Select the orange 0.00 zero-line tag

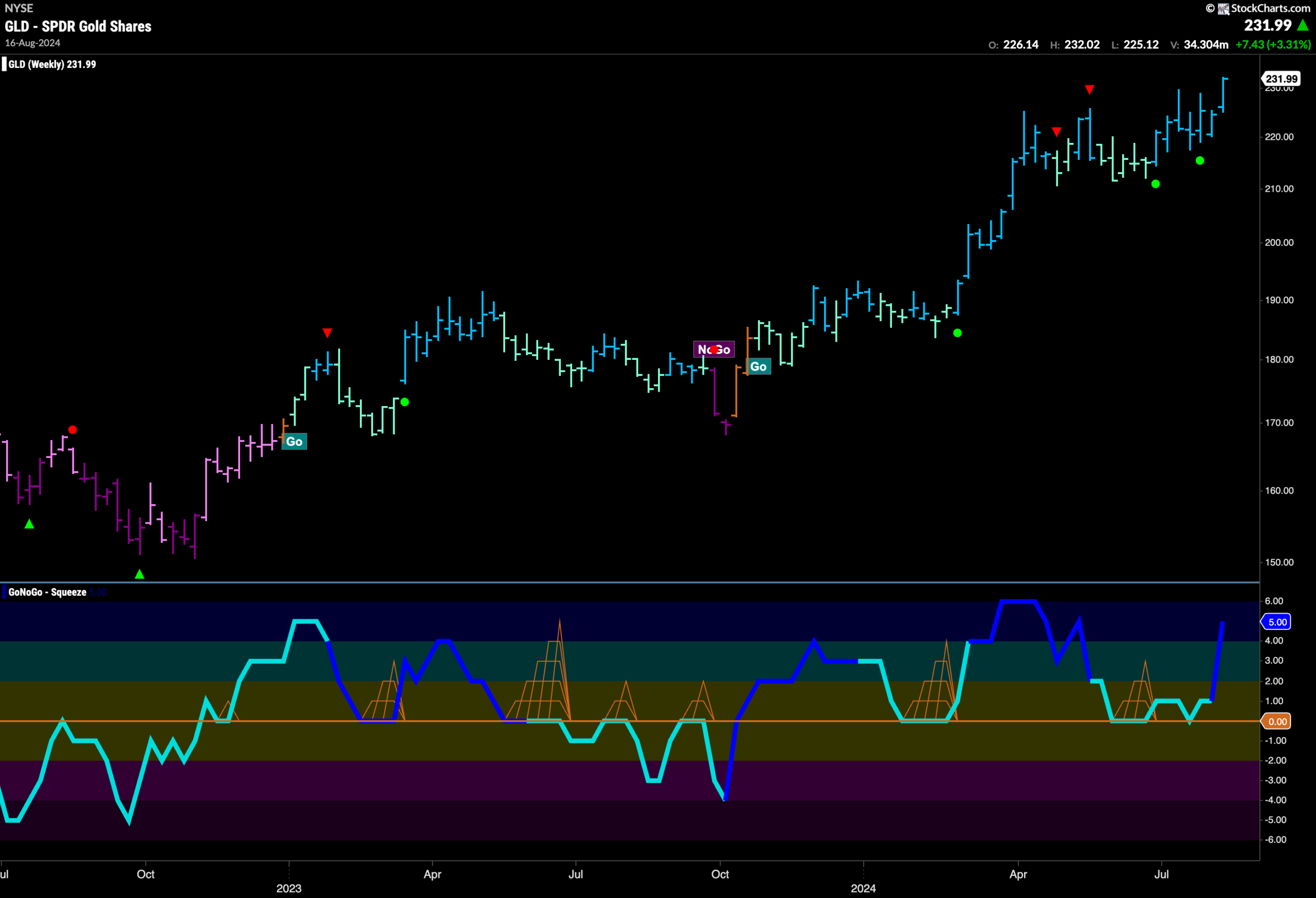coord(1276,721)
